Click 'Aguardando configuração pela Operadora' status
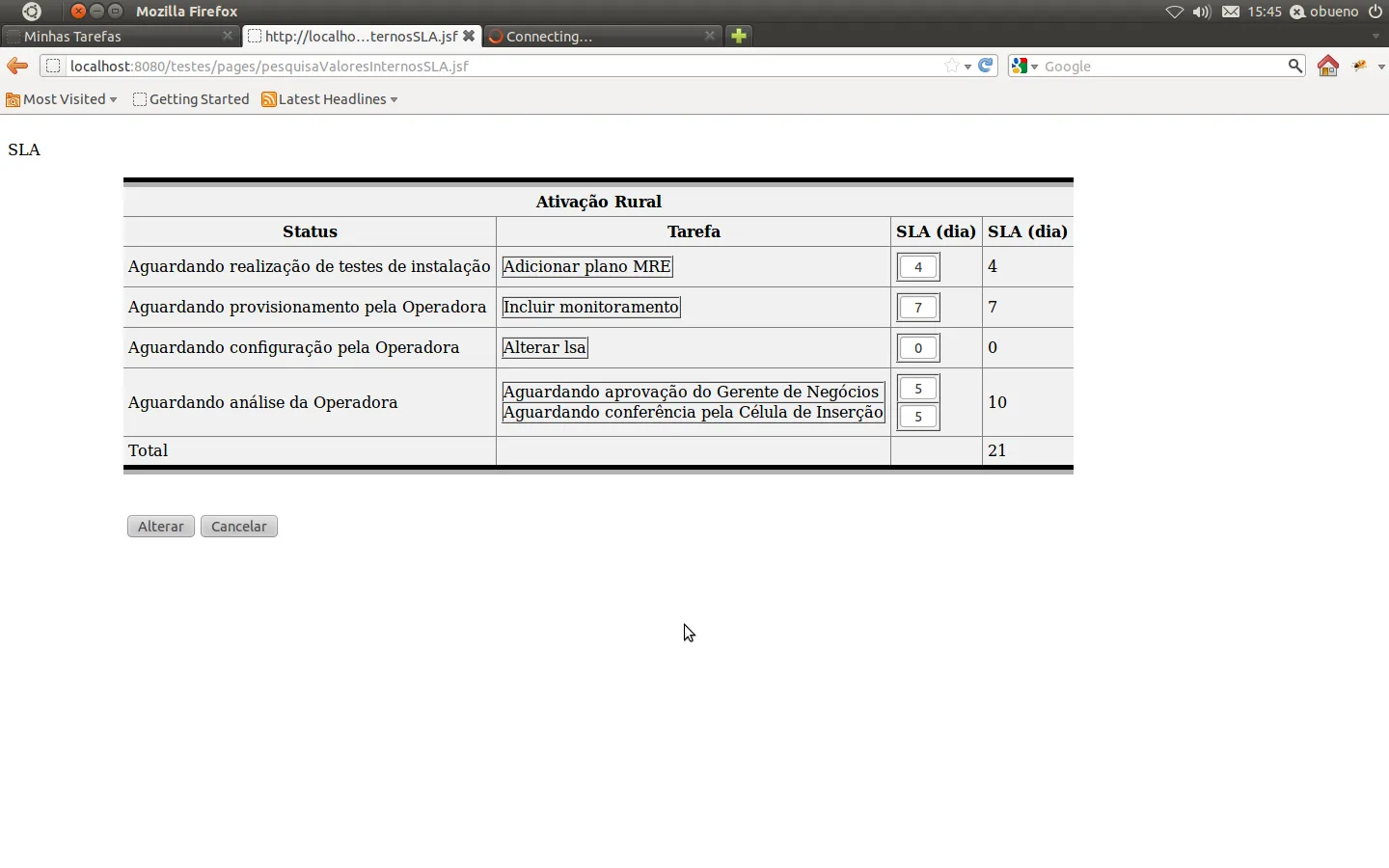The width and height of the screenshot is (1389, 868). [x=294, y=347]
